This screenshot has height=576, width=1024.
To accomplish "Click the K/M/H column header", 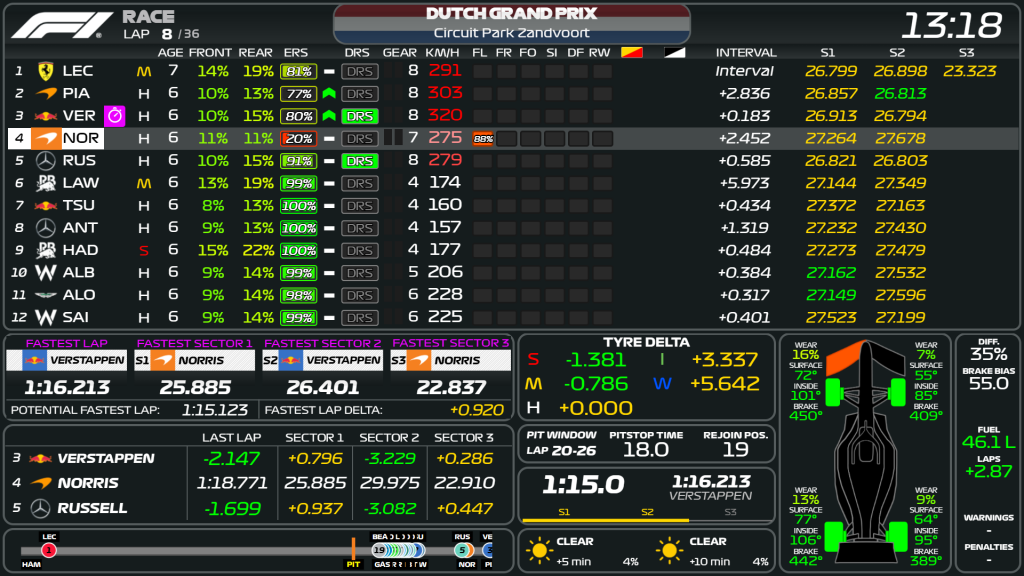I will click(x=442, y=53).
